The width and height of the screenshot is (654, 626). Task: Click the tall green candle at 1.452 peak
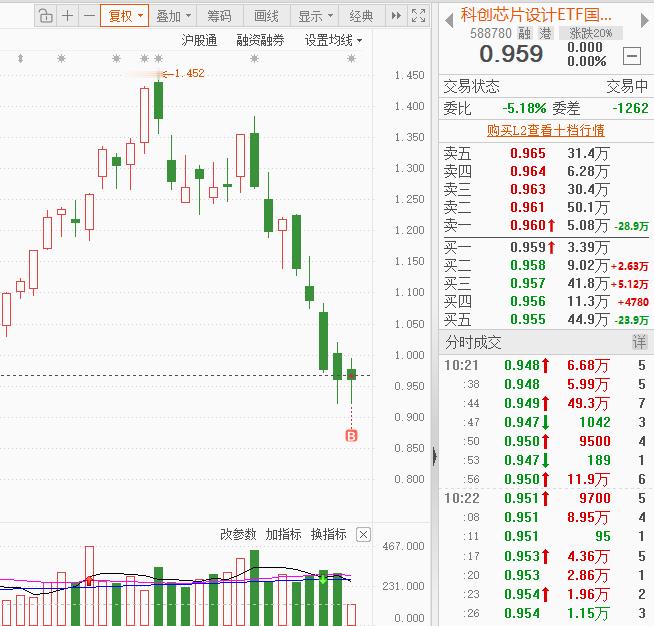click(x=158, y=100)
